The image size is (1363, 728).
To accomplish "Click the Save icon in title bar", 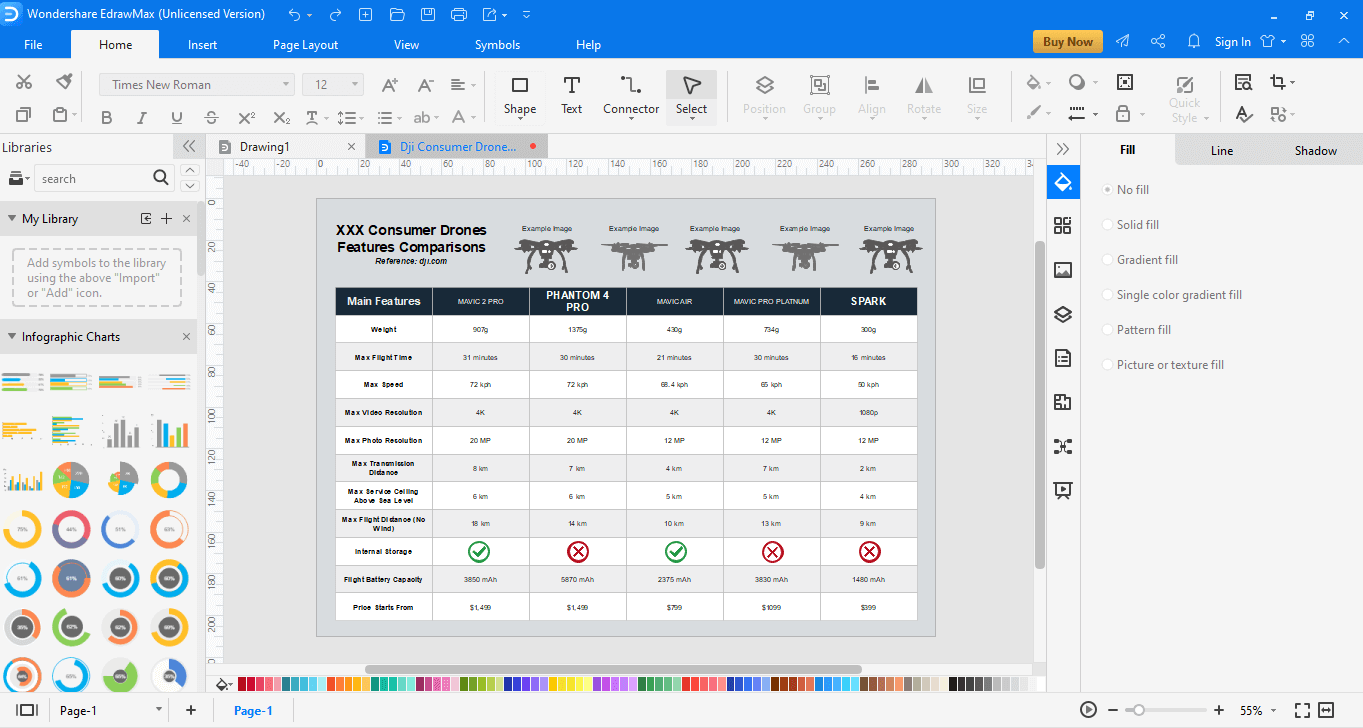I will point(428,15).
